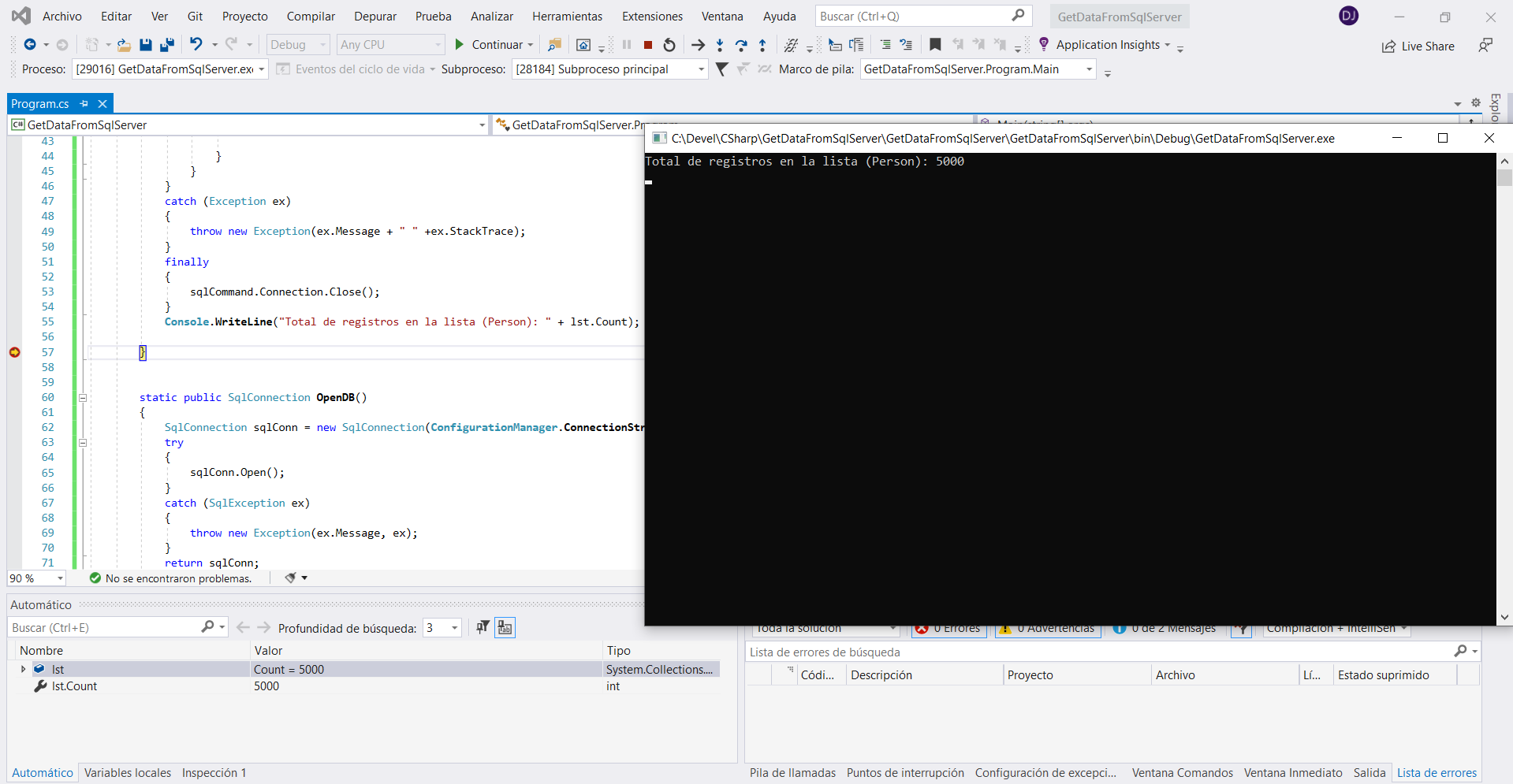Viewport: 1513px width, 784px height.
Task: Click the feedback icon beside Live Share
Action: tap(1485, 46)
